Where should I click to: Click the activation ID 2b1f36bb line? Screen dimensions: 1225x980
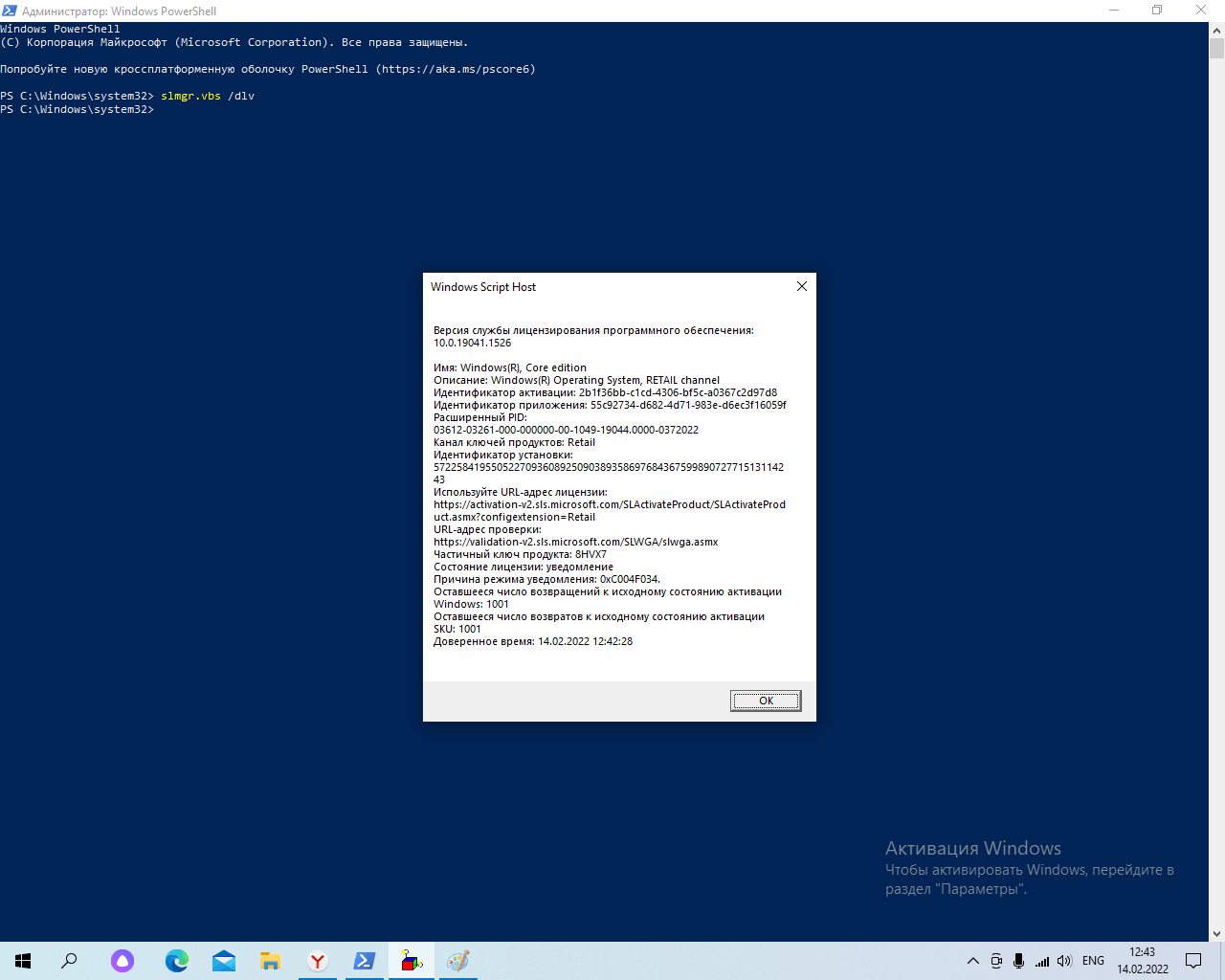tap(605, 392)
